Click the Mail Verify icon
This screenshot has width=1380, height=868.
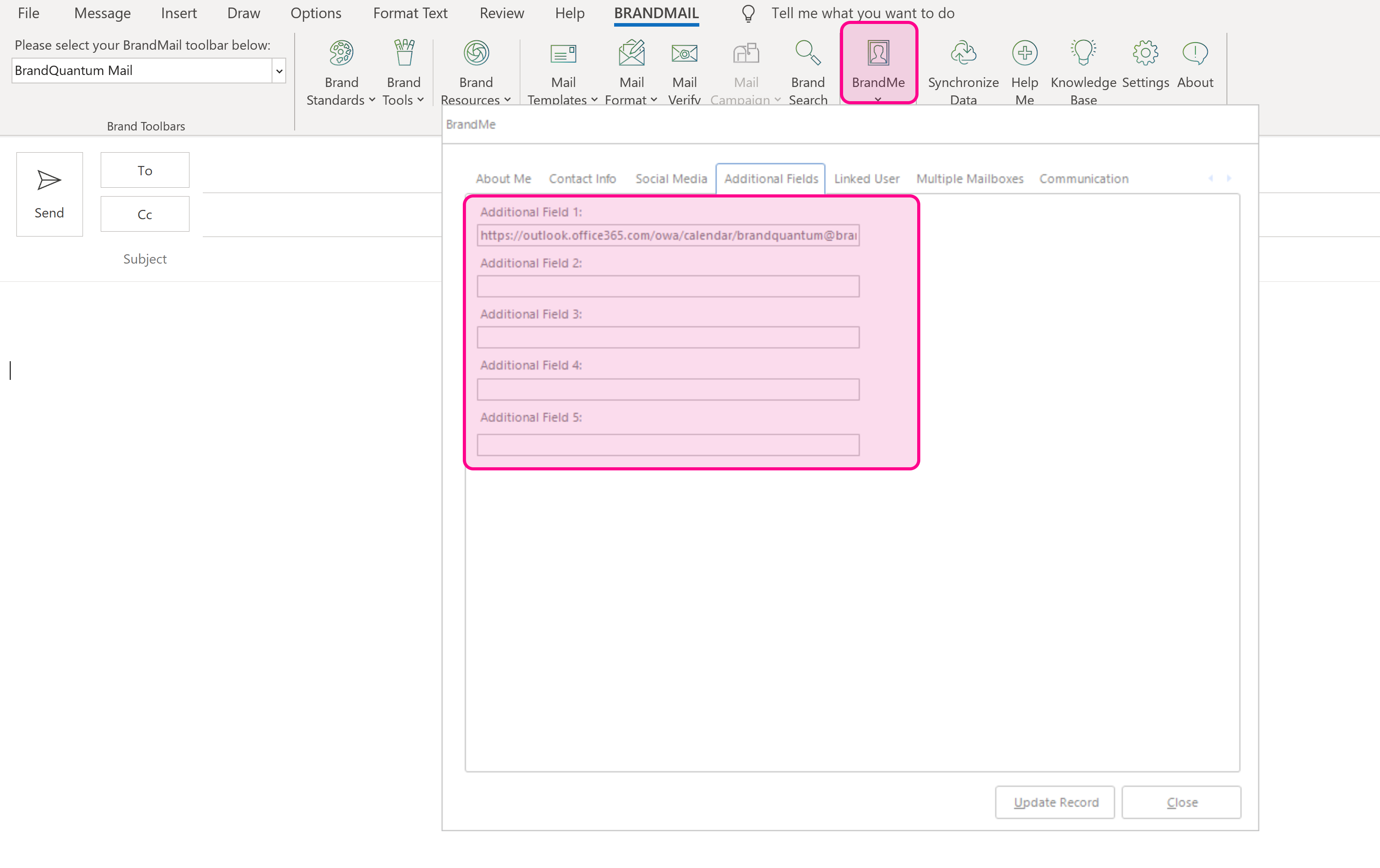point(684,53)
